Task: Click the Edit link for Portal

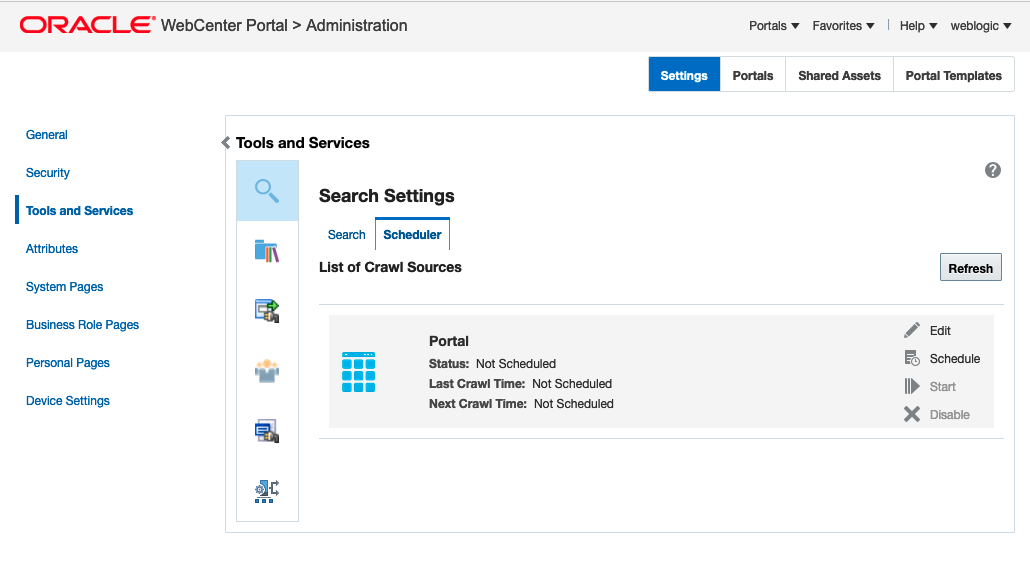Action: point(940,330)
